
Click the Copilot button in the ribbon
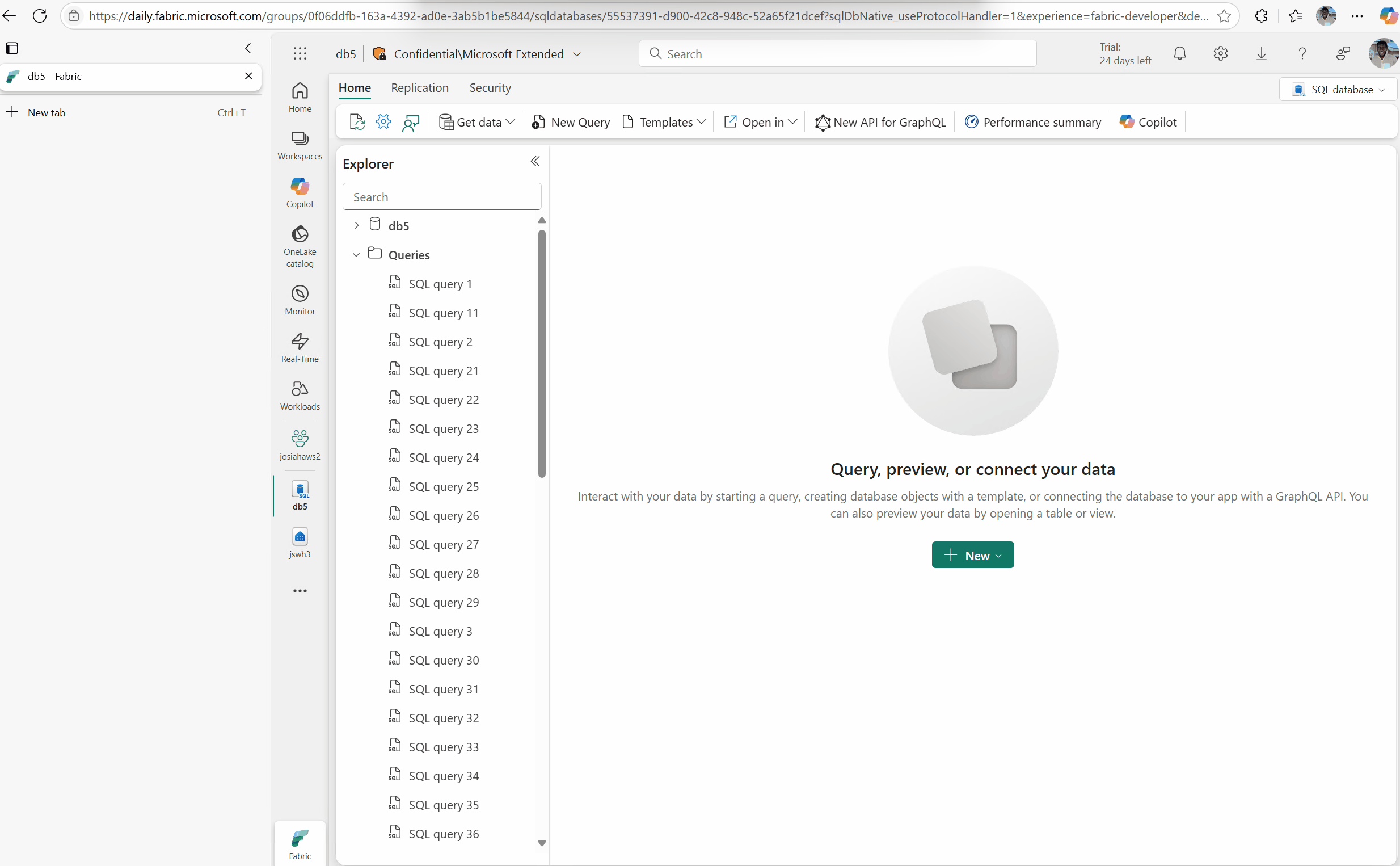point(1148,122)
